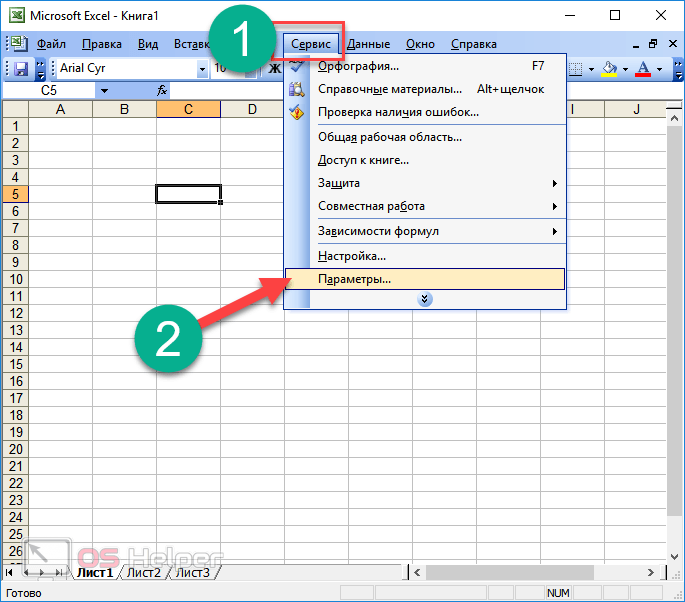Open the Справка menu
The width and height of the screenshot is (685, 602).
tap(474, 44)
